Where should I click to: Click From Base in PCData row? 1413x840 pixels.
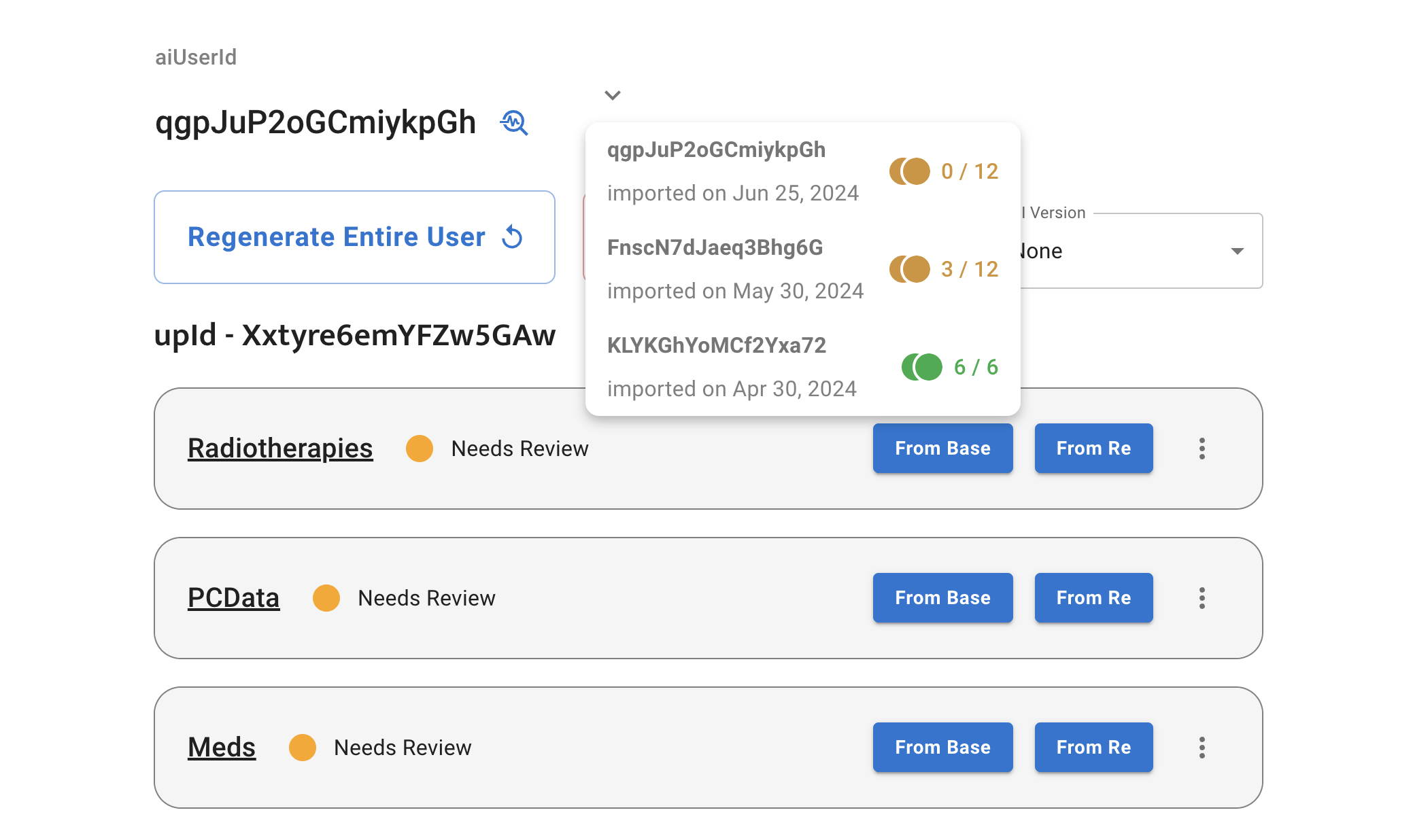coord(942,598)
